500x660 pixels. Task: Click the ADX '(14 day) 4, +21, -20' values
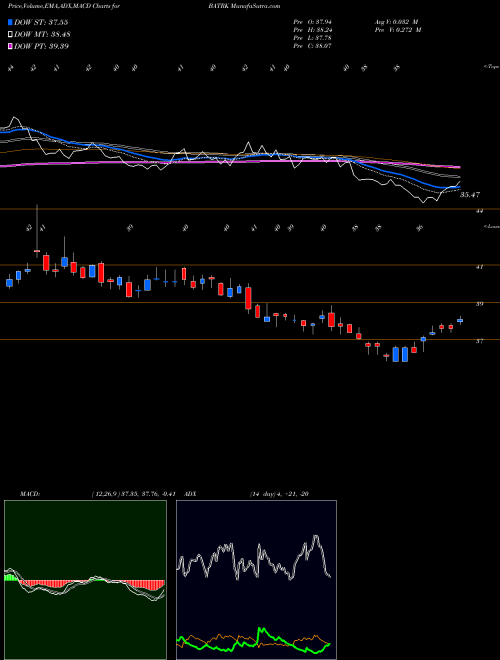click(x=279, y=494)
